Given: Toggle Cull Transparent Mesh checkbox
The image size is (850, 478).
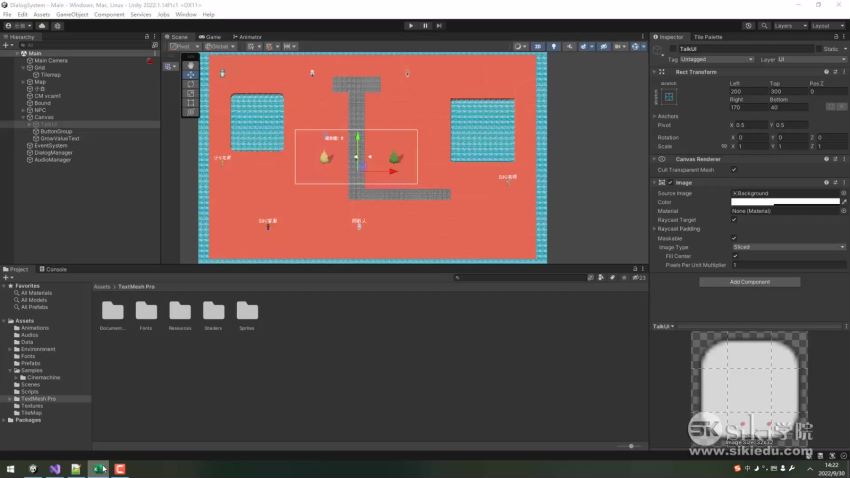Looking at the screenshot, I should click(734, 170).
